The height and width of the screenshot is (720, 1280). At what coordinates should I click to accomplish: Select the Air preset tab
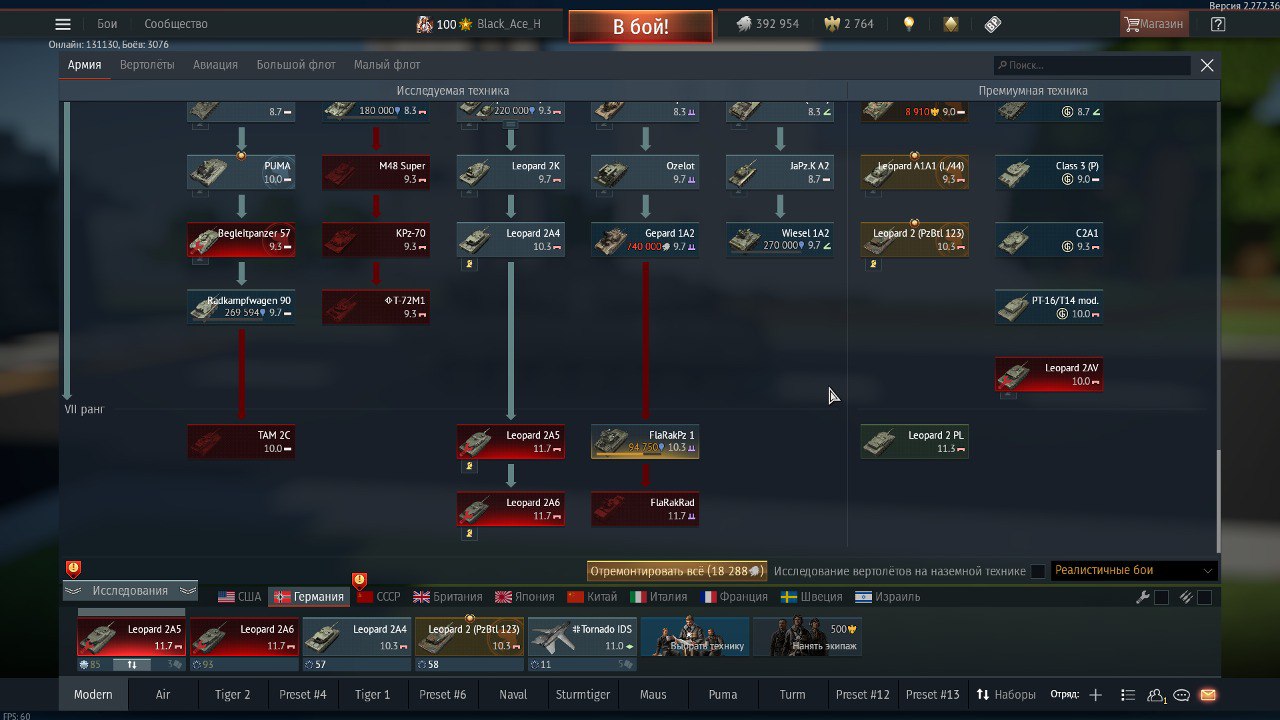[163, 695]
